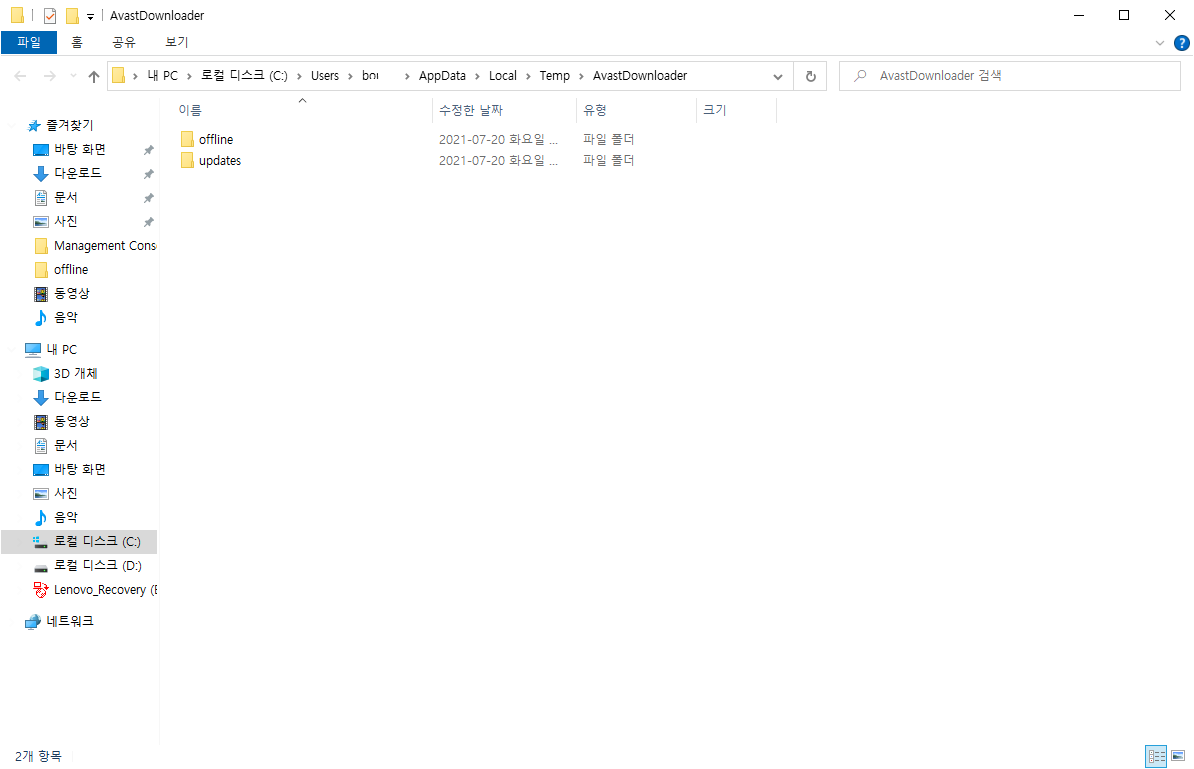Go up one folder level arrow
The height and width of the screenshot is (769, 1194).
pos(94,76)
